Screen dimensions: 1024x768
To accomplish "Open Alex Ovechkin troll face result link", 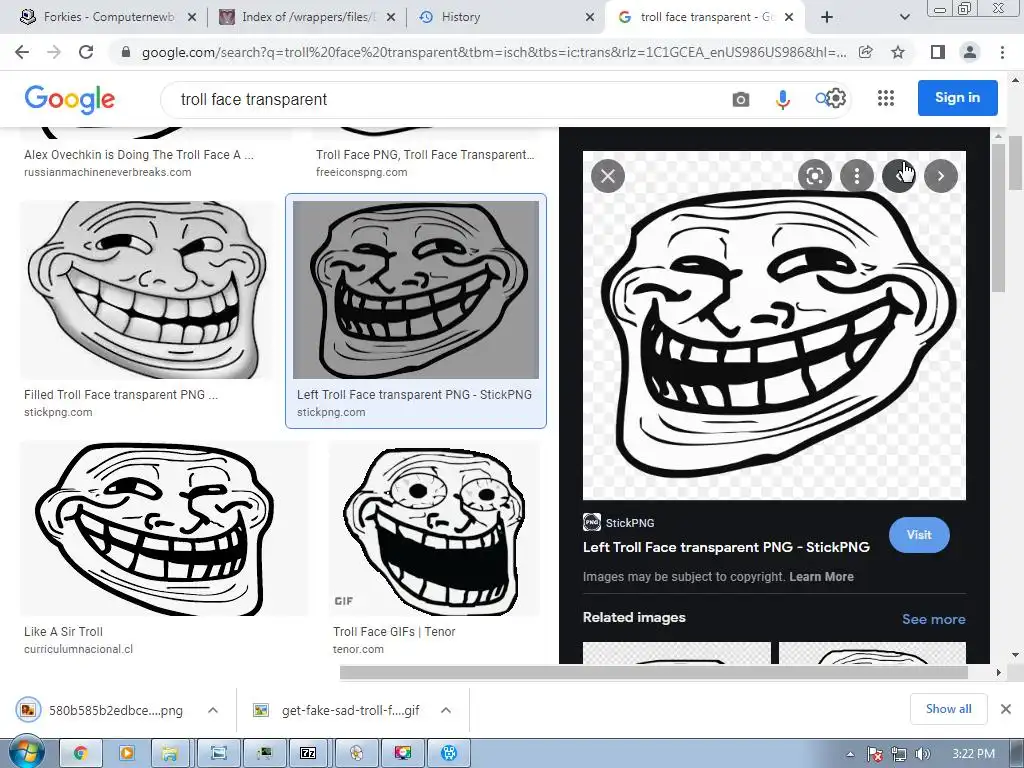I will click(139, 155).
